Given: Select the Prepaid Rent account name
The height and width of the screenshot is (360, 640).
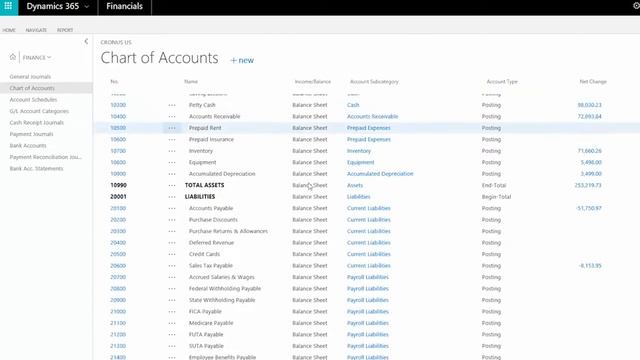Looking at the screenshot, I should (x=205, y=128).
